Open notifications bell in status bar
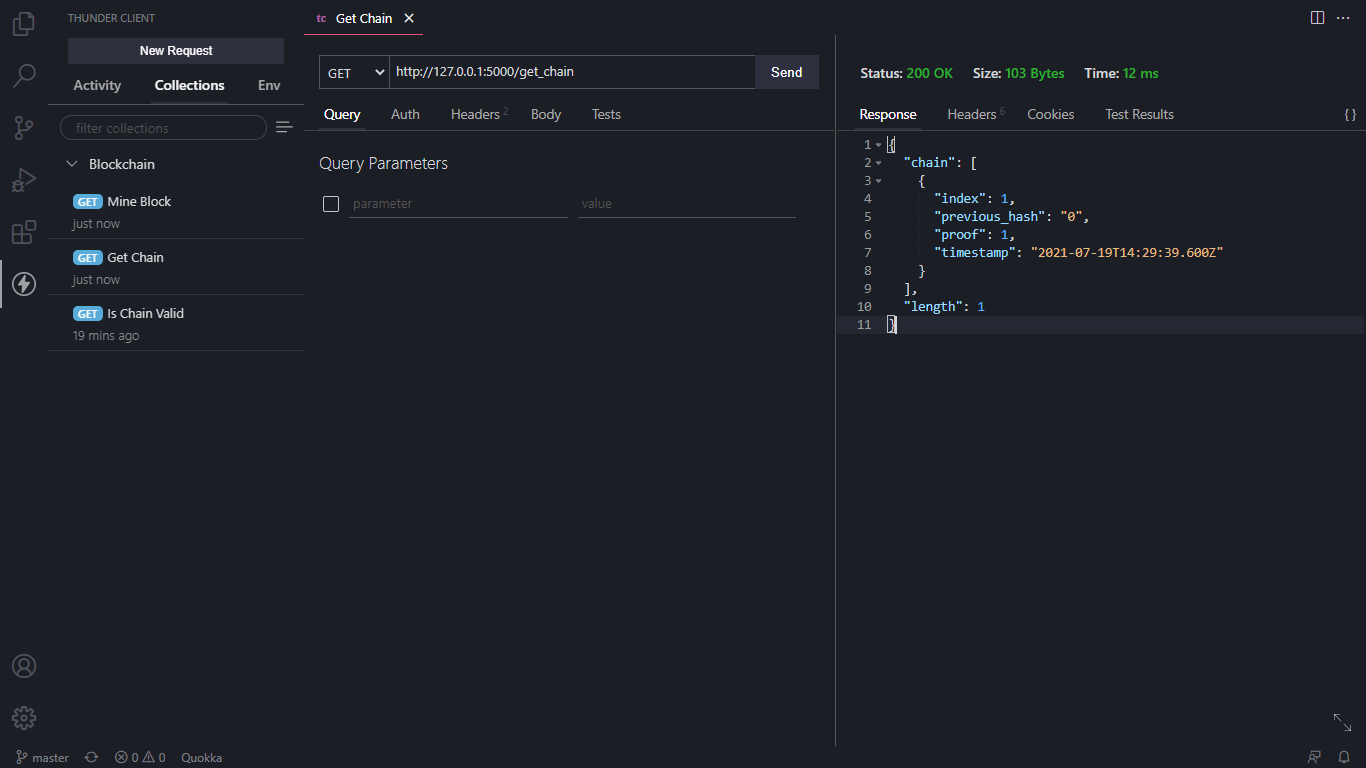 (x=1345, y=758)
